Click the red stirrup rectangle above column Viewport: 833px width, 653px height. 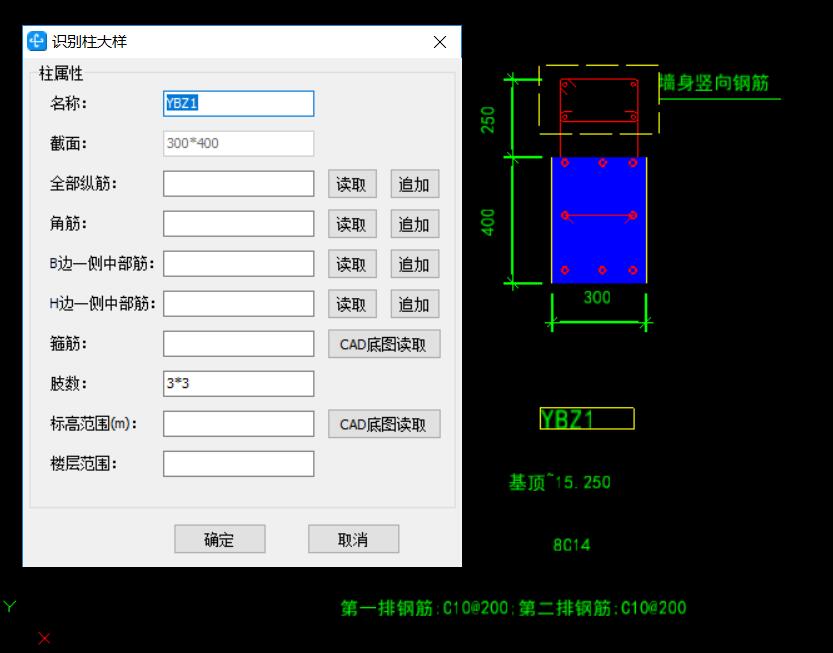pos(599,100)
